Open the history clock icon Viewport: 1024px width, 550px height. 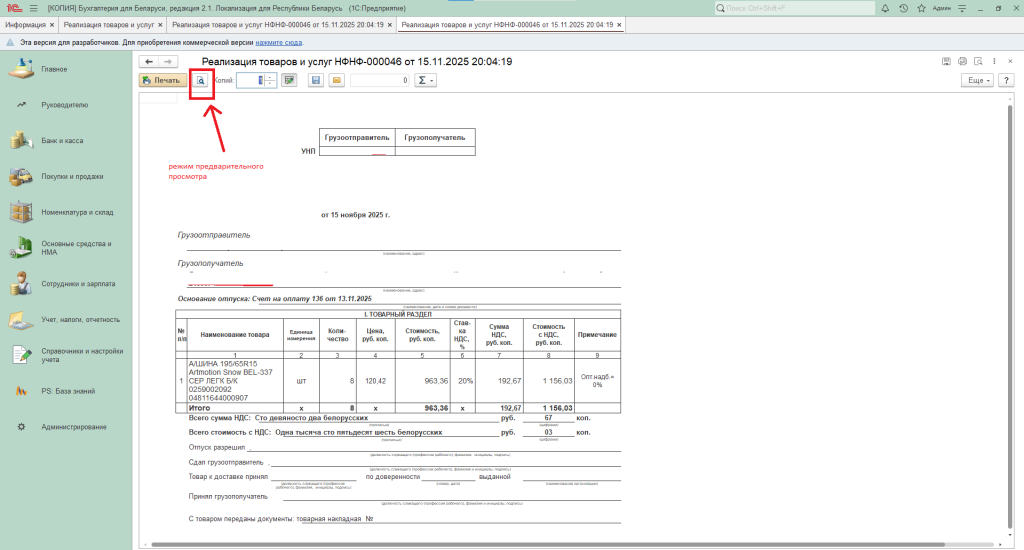pos(903,8)
